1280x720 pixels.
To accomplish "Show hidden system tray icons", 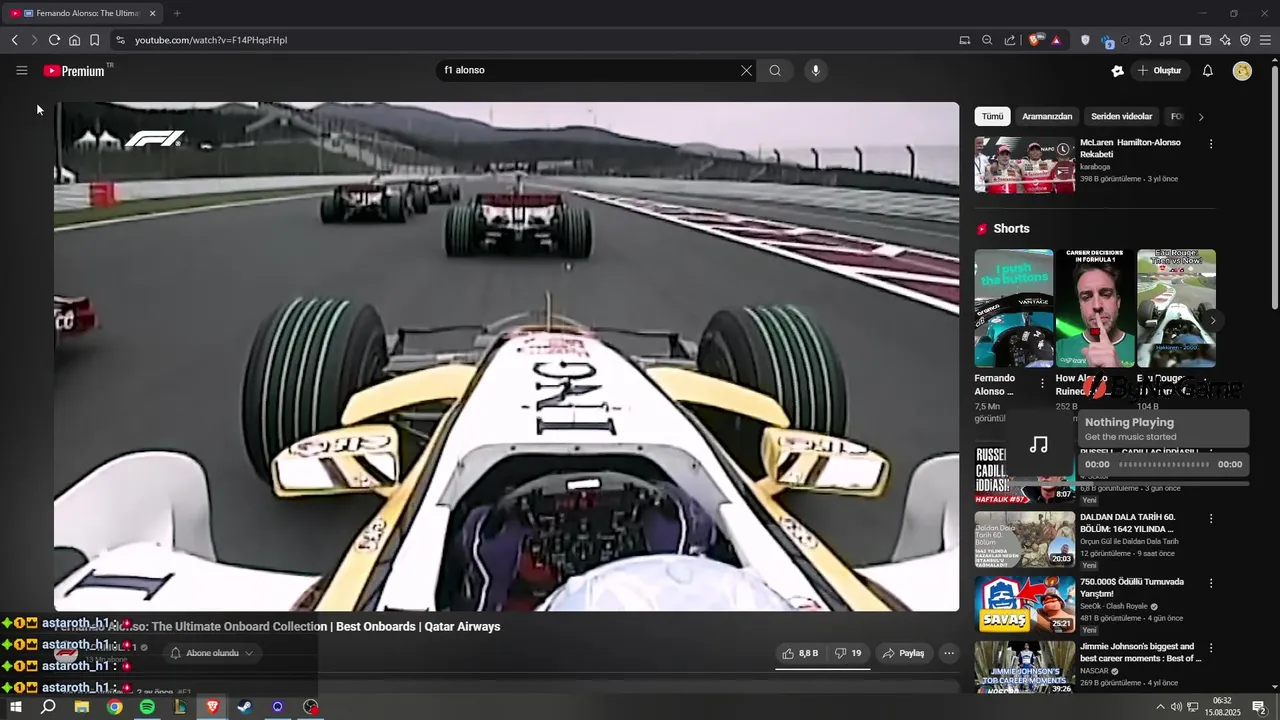I will click(x=1160, y=707).
